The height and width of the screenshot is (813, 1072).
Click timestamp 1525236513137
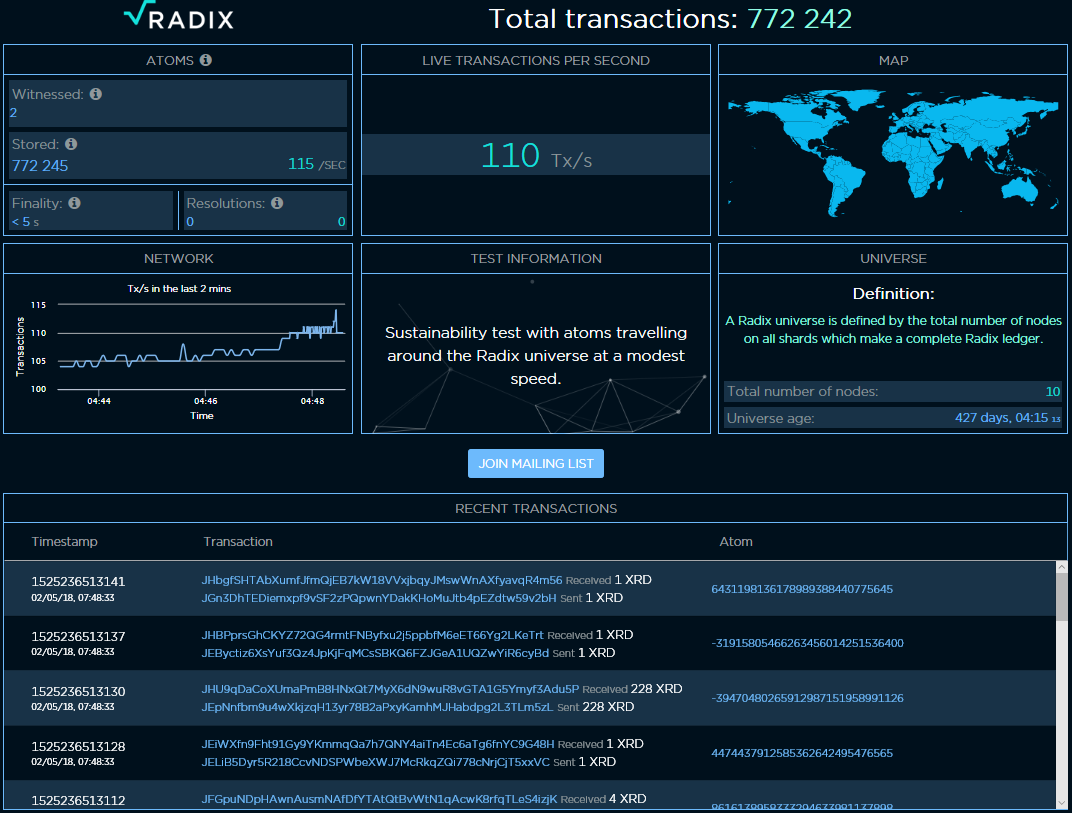[78, 637]
